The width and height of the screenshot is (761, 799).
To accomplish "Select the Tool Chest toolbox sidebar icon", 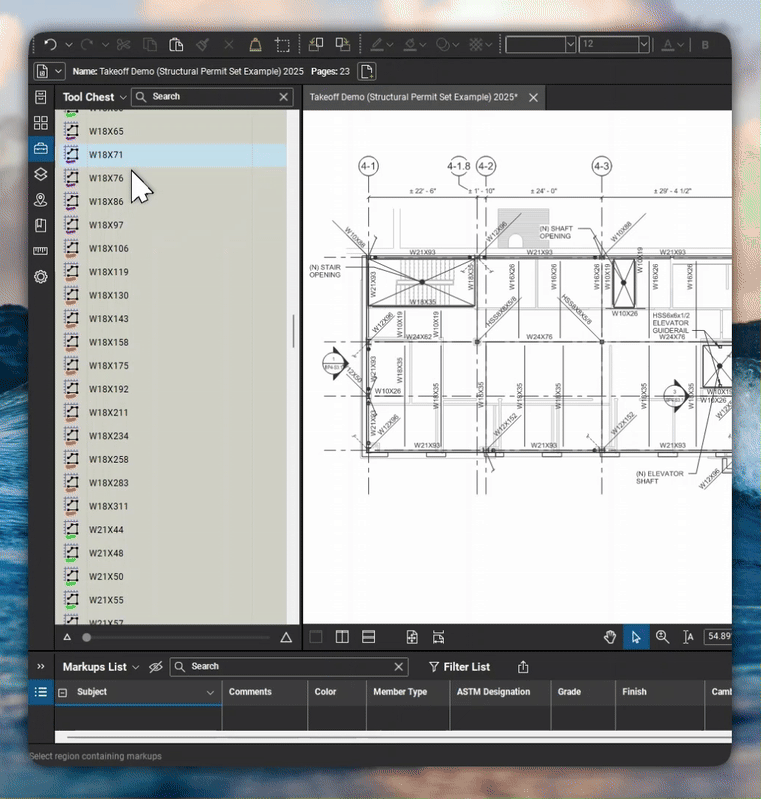I will pos(41,148).
